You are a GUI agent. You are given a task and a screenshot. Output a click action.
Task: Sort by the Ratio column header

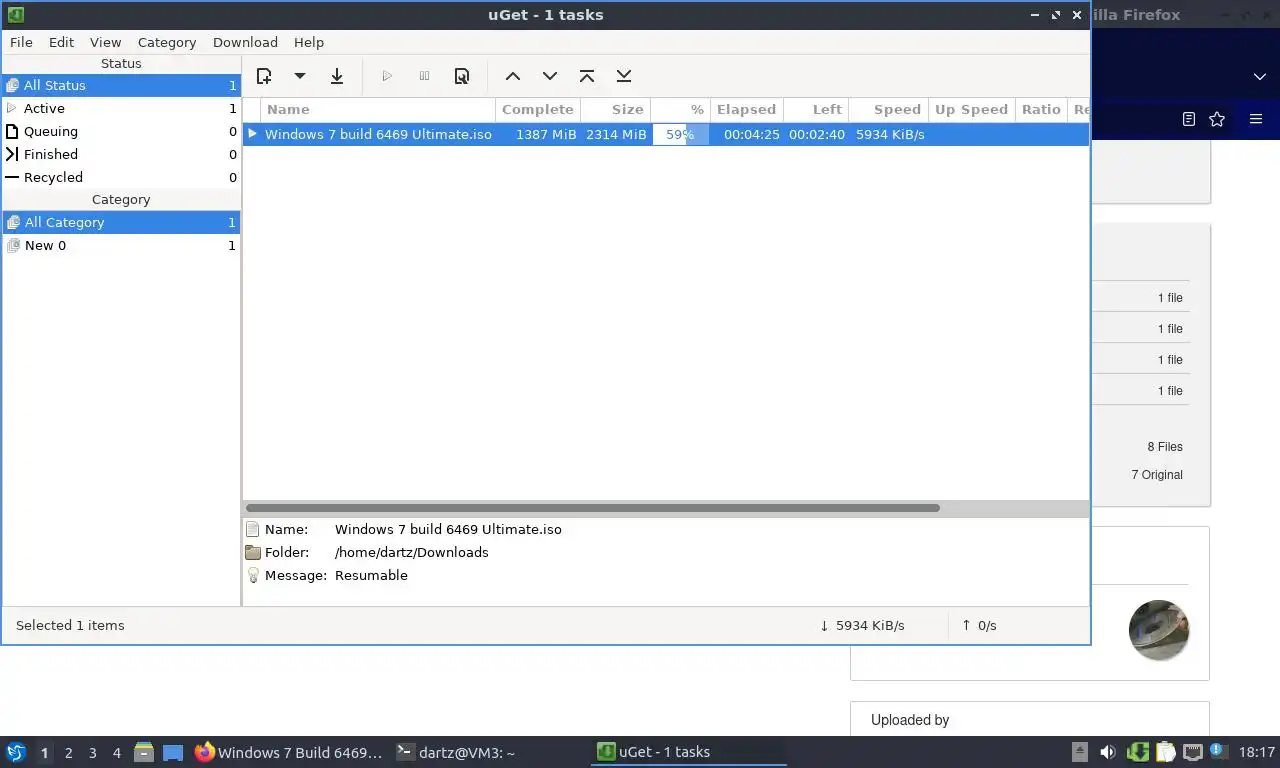click(x=1041, y=109)
